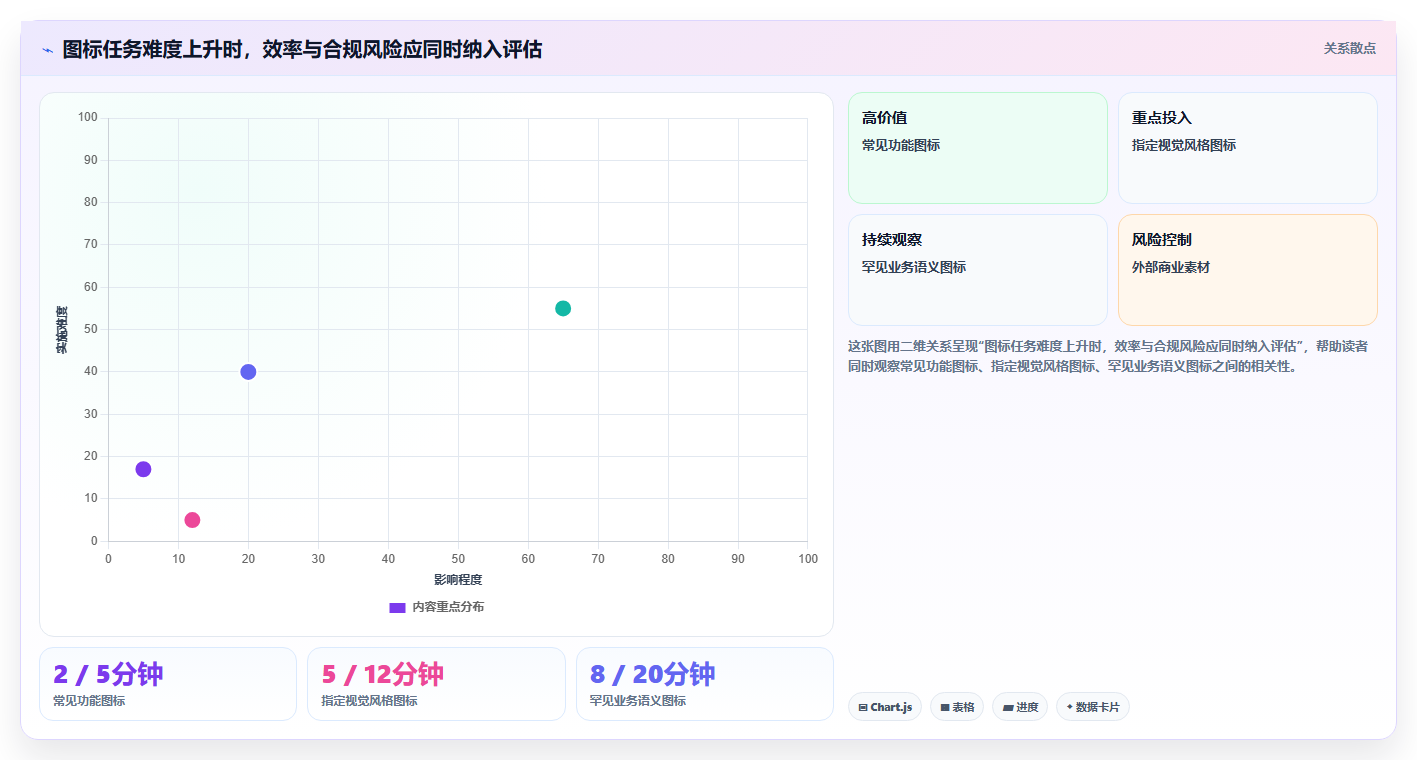The image size is (1417, 760).
Task: Click the 风险控制 card heading
Action: click(x=1162, y=240)
